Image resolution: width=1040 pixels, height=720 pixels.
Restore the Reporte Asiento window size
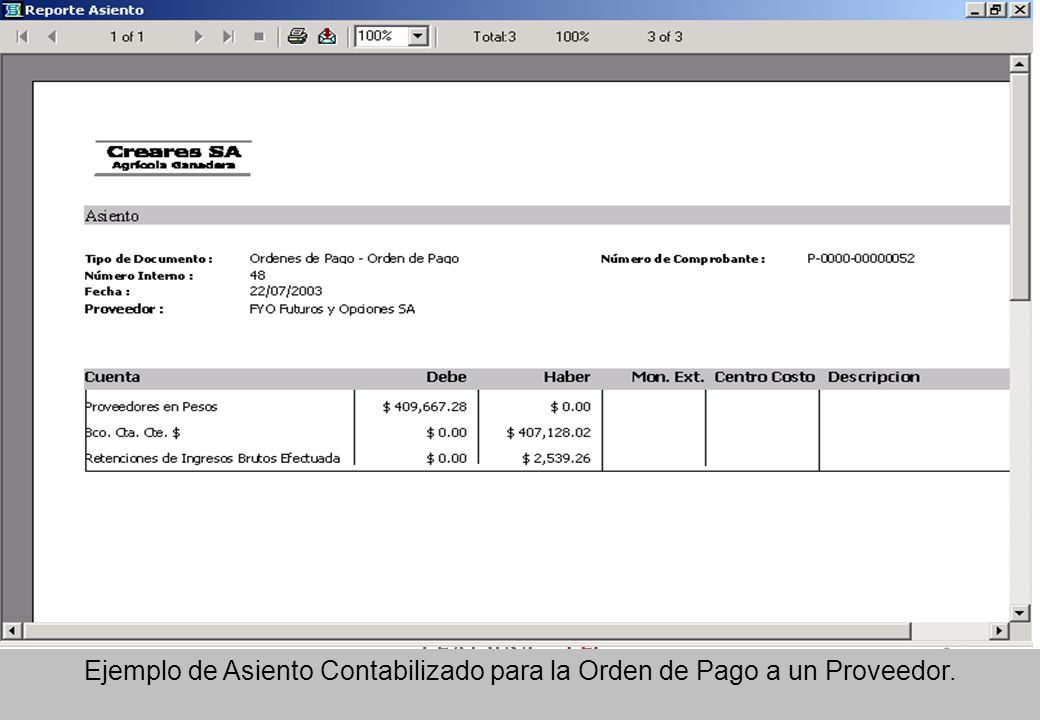tap(996, 10)
